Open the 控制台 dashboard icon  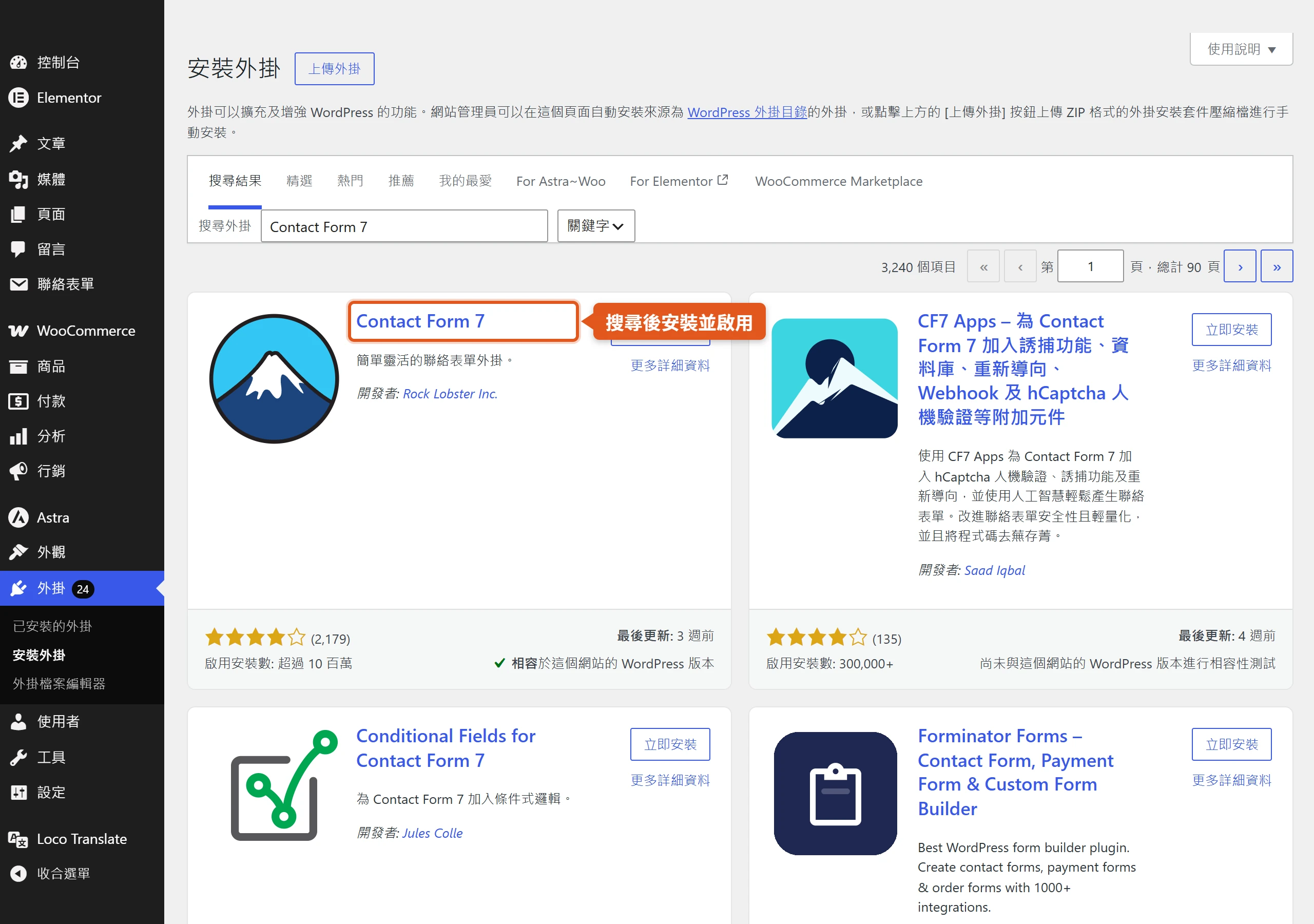point(18,63)
